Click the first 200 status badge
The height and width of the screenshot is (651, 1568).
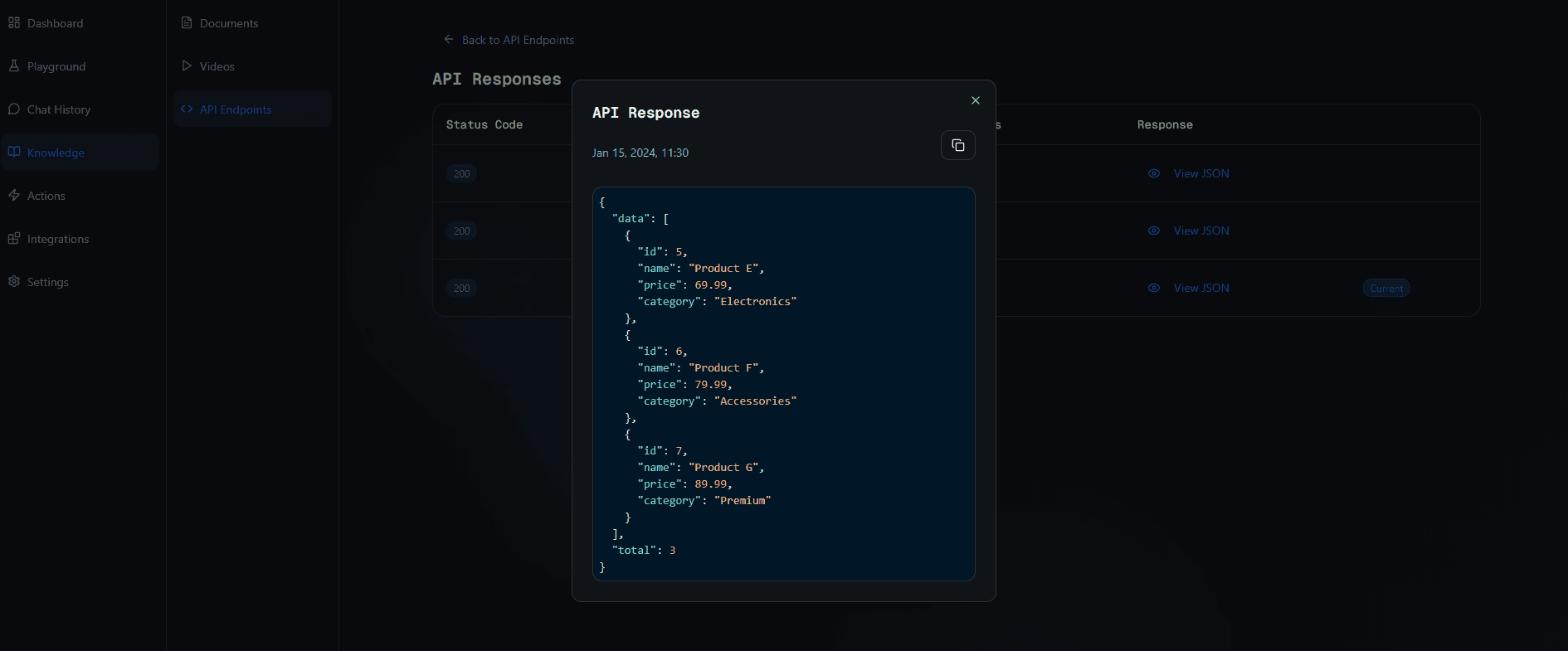(461, 174)
